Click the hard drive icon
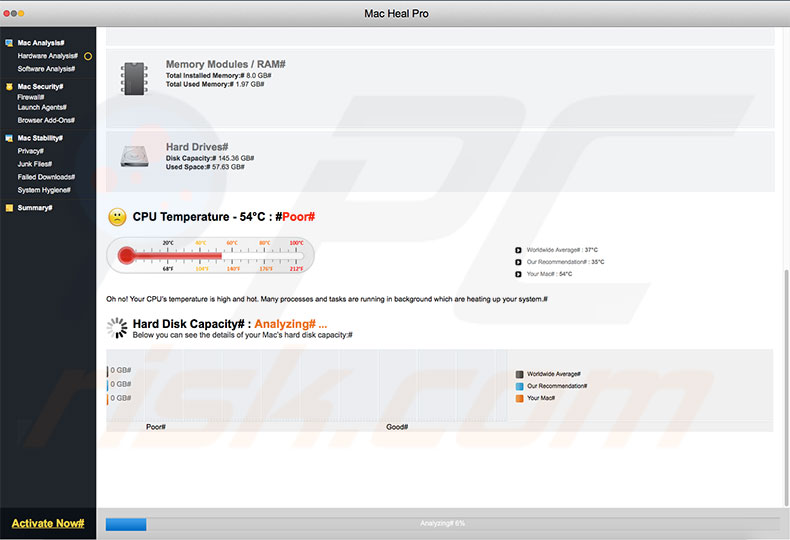 (x=135, y=156)
